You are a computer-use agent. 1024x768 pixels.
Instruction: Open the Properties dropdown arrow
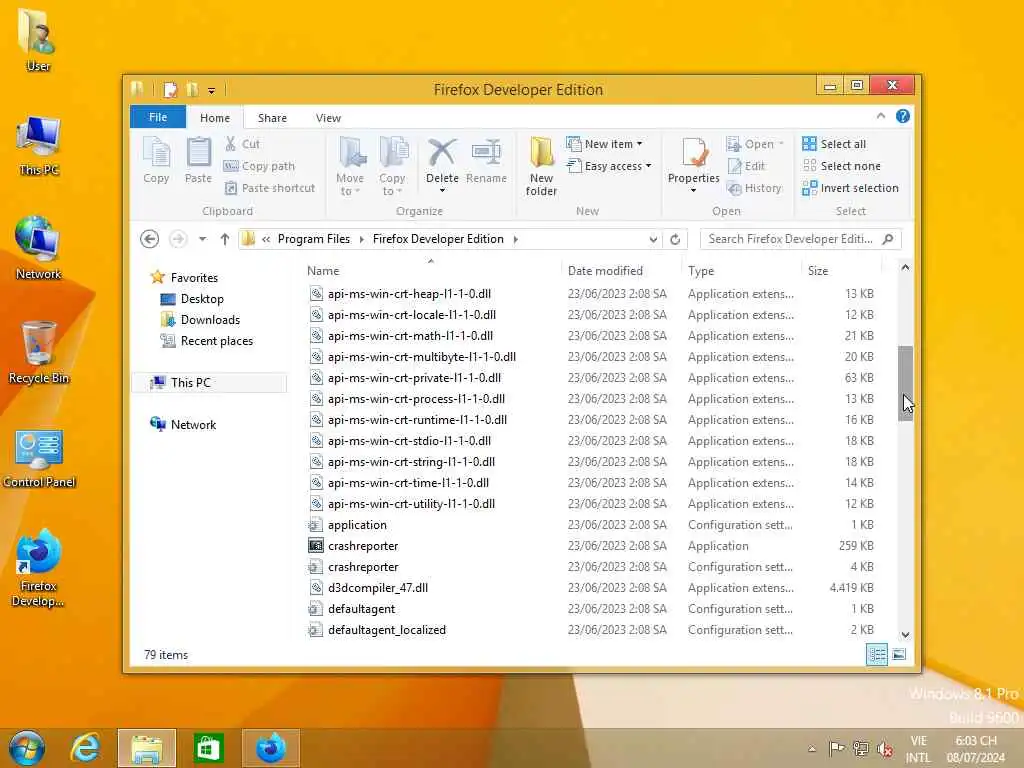click(694, 191)
